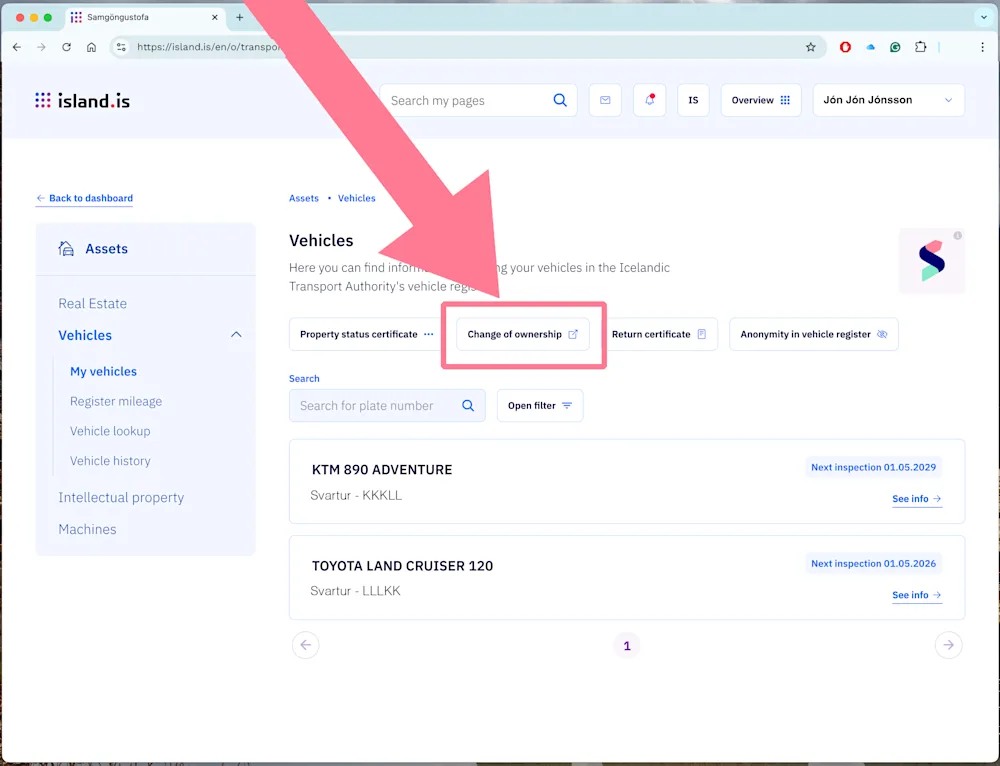Viewport: 1000px width, 766px height.
Task: Open the browser three-dot menu
Action: point(982,47)
